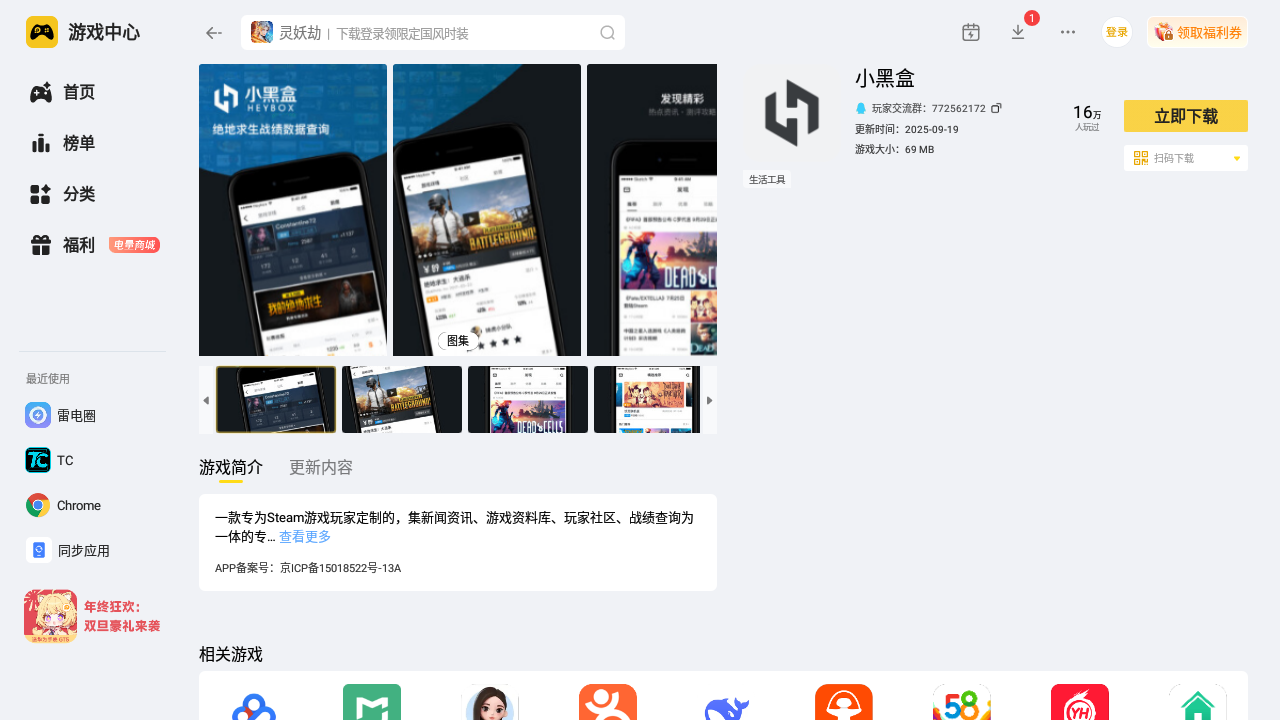Click the 游戏中心 gamepad logo
1280x720 pixels.
[x=42, y=32]
